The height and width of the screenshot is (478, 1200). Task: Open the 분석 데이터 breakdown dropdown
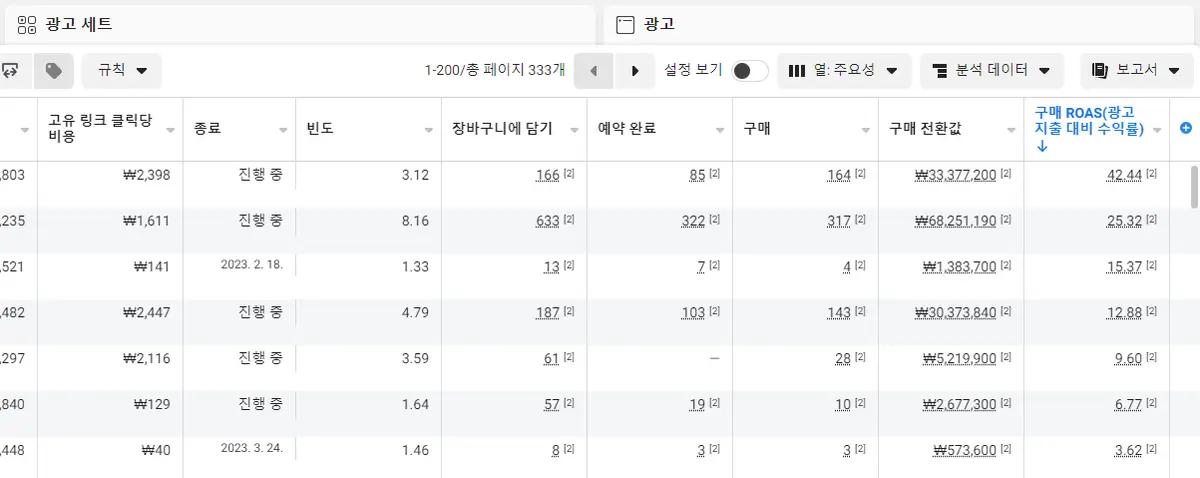(990, 71)
